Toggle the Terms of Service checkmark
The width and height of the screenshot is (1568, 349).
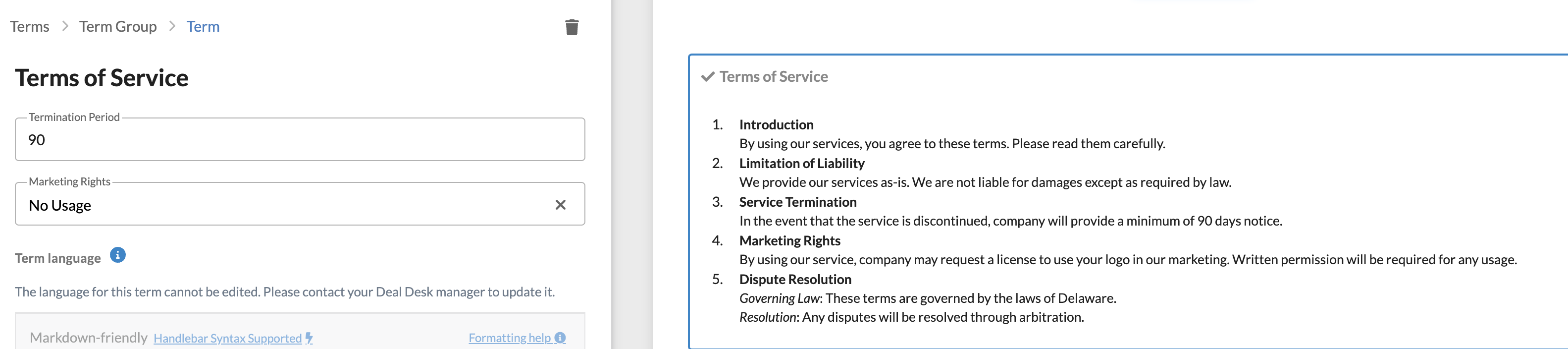coord(707,77)
